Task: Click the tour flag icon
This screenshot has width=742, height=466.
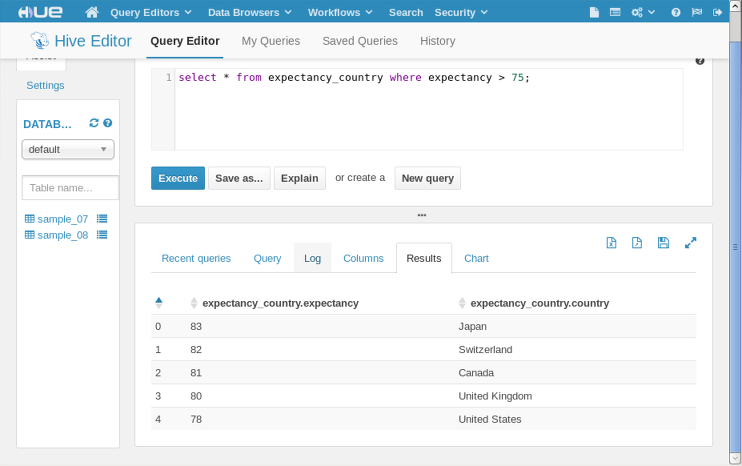Action: 697,12
